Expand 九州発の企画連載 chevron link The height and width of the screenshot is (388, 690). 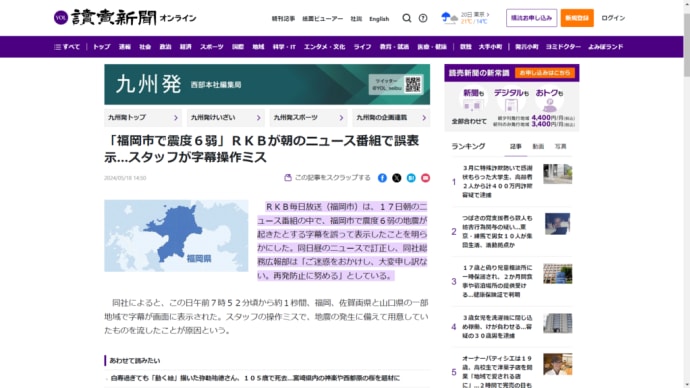coord(391,117)
